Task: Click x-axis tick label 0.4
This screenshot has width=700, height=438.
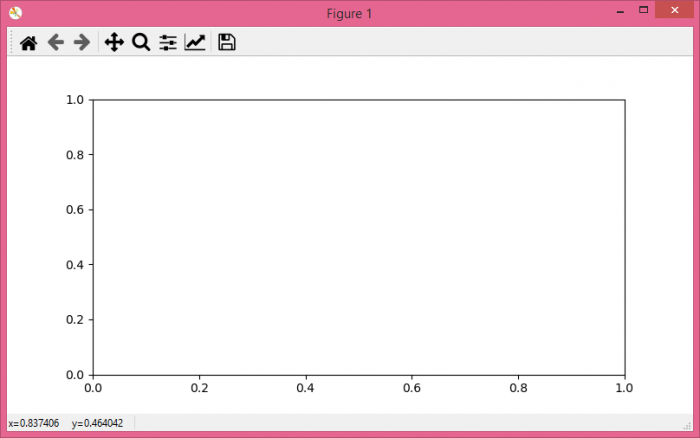Action: [x=305, y=388]
